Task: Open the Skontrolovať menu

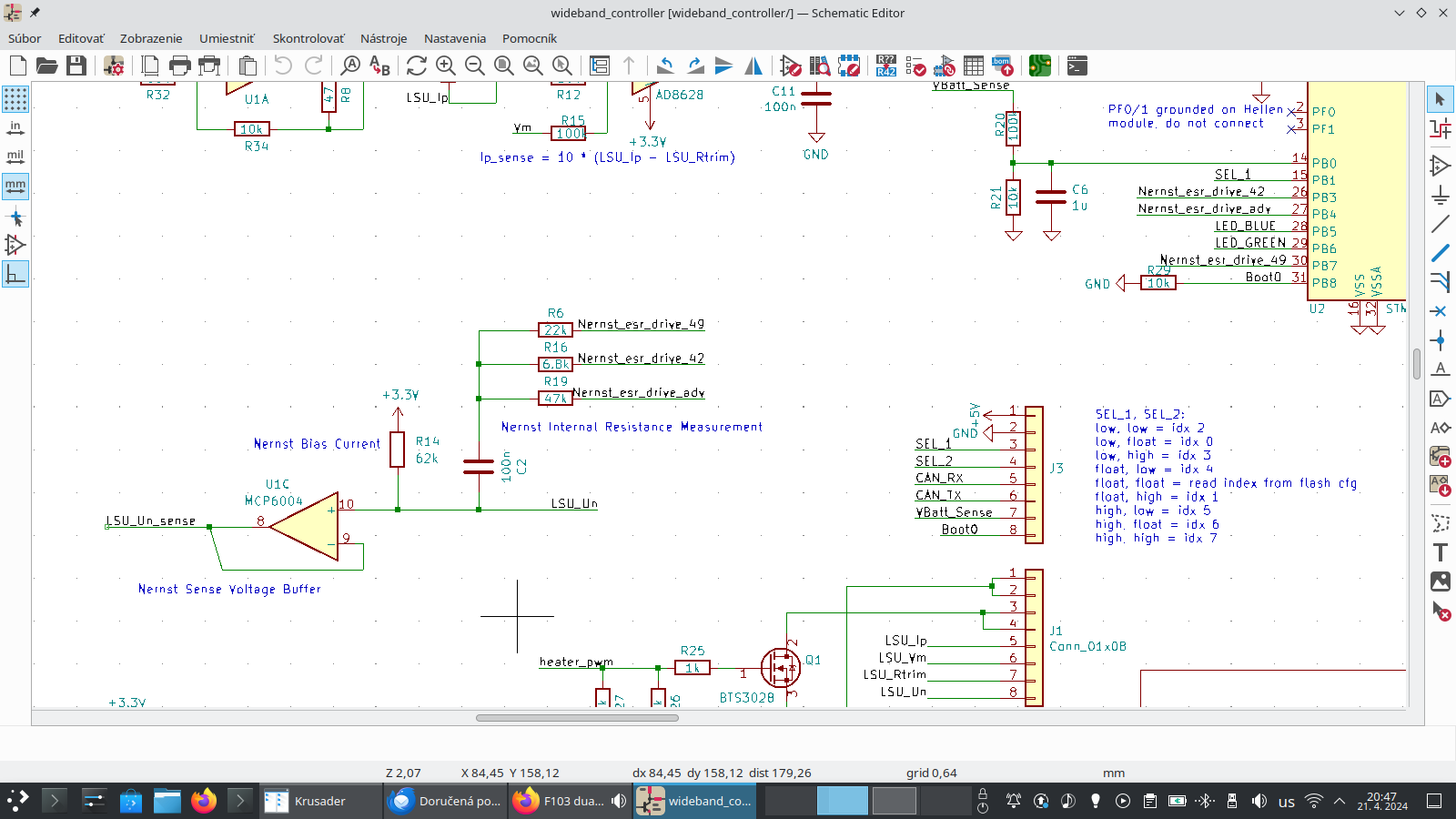Action: pyautogui.click(x=308, y=38)
